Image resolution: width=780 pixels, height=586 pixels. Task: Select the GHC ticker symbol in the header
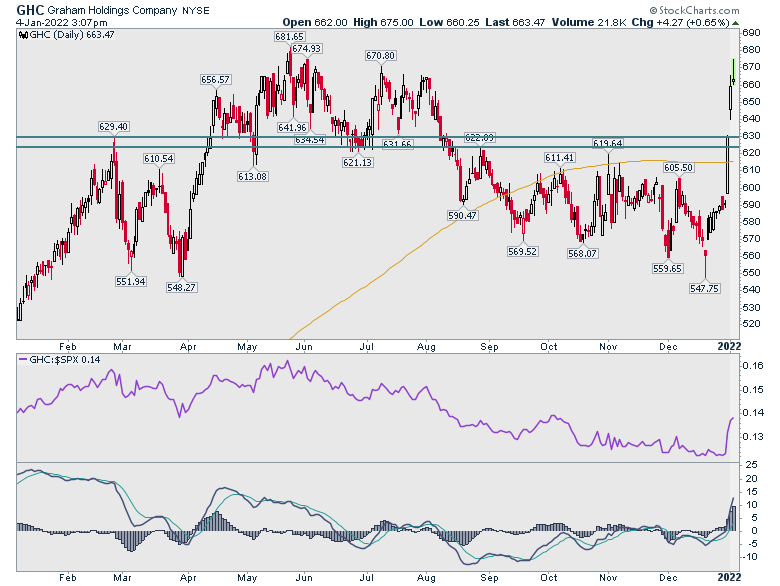(30, 10)
